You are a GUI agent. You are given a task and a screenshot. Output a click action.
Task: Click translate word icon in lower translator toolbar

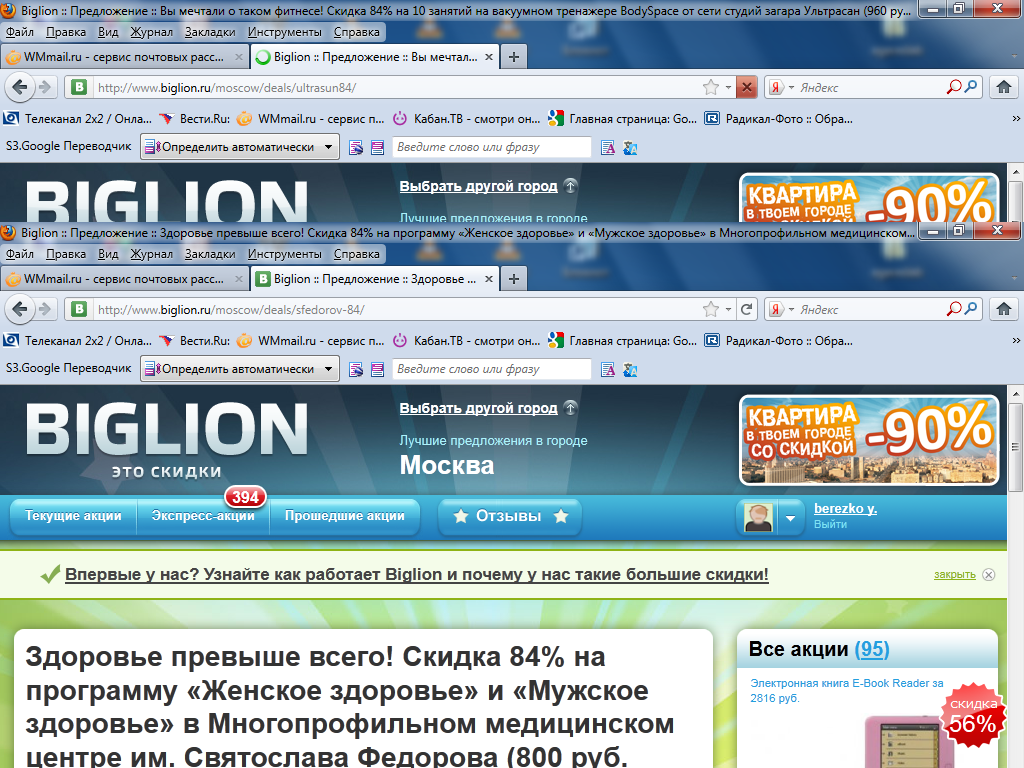tap(608, 370)
